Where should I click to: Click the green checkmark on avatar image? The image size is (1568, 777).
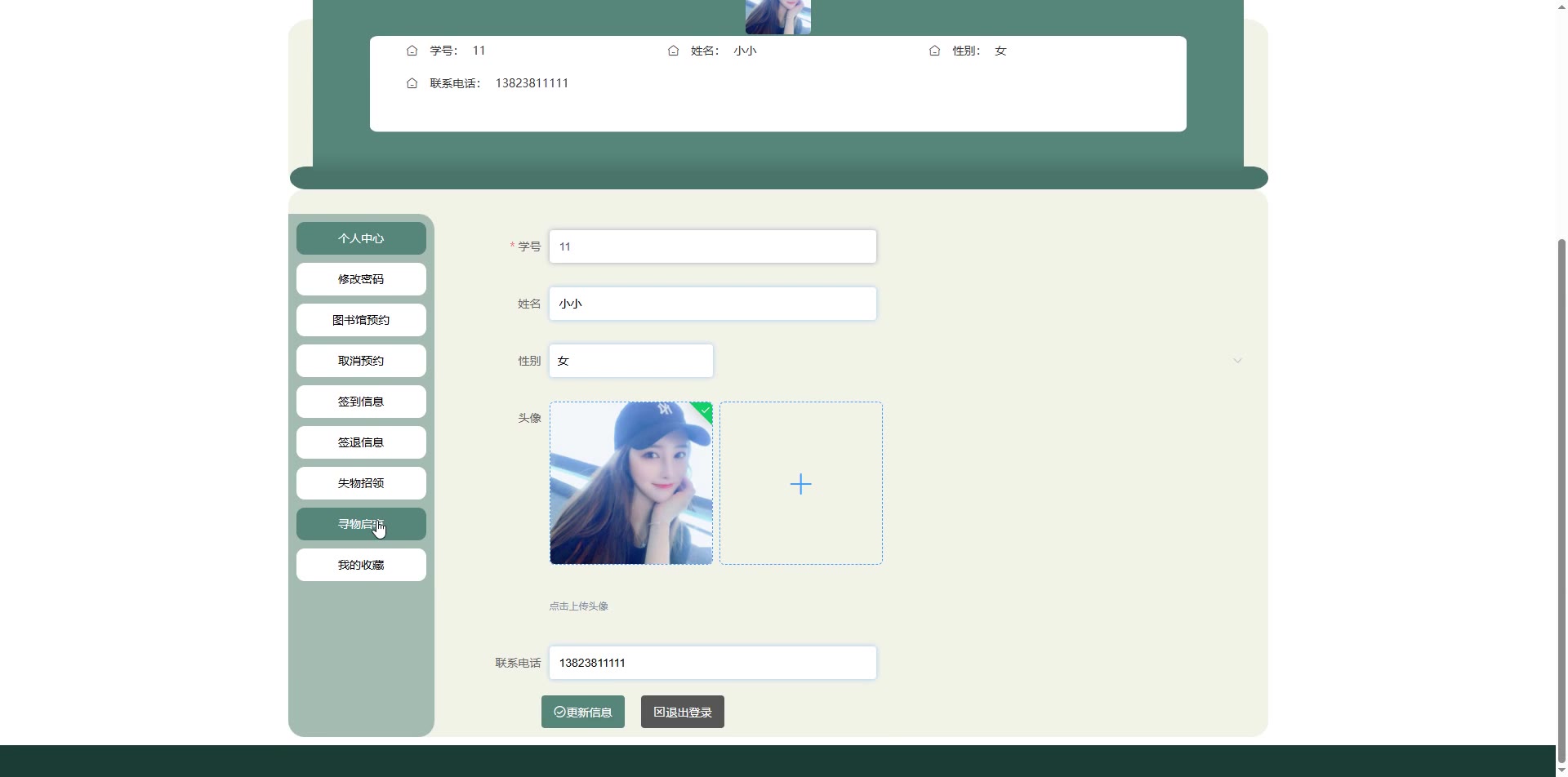click(x=704, y=411)
